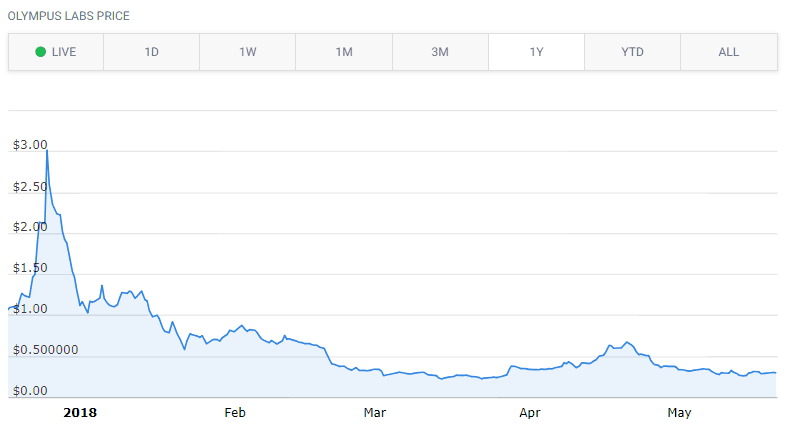Click the '$3.00' y-axis label
Viewport: 787px width, 429px height.
click(30, 145)
